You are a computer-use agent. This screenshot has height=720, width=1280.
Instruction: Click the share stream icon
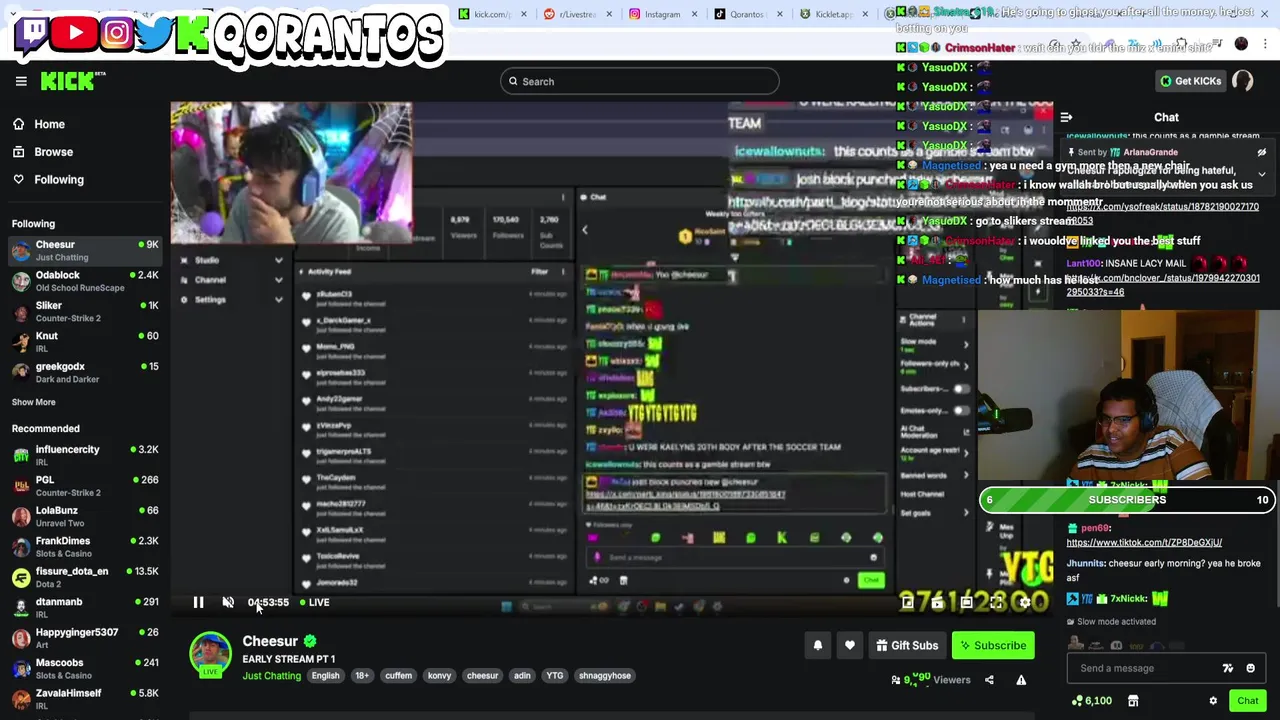[x=989, y=680]
